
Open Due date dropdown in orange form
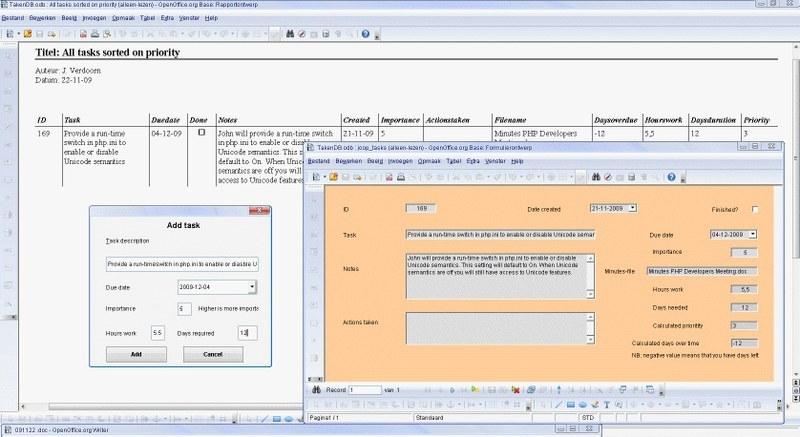tap(753, 235)
